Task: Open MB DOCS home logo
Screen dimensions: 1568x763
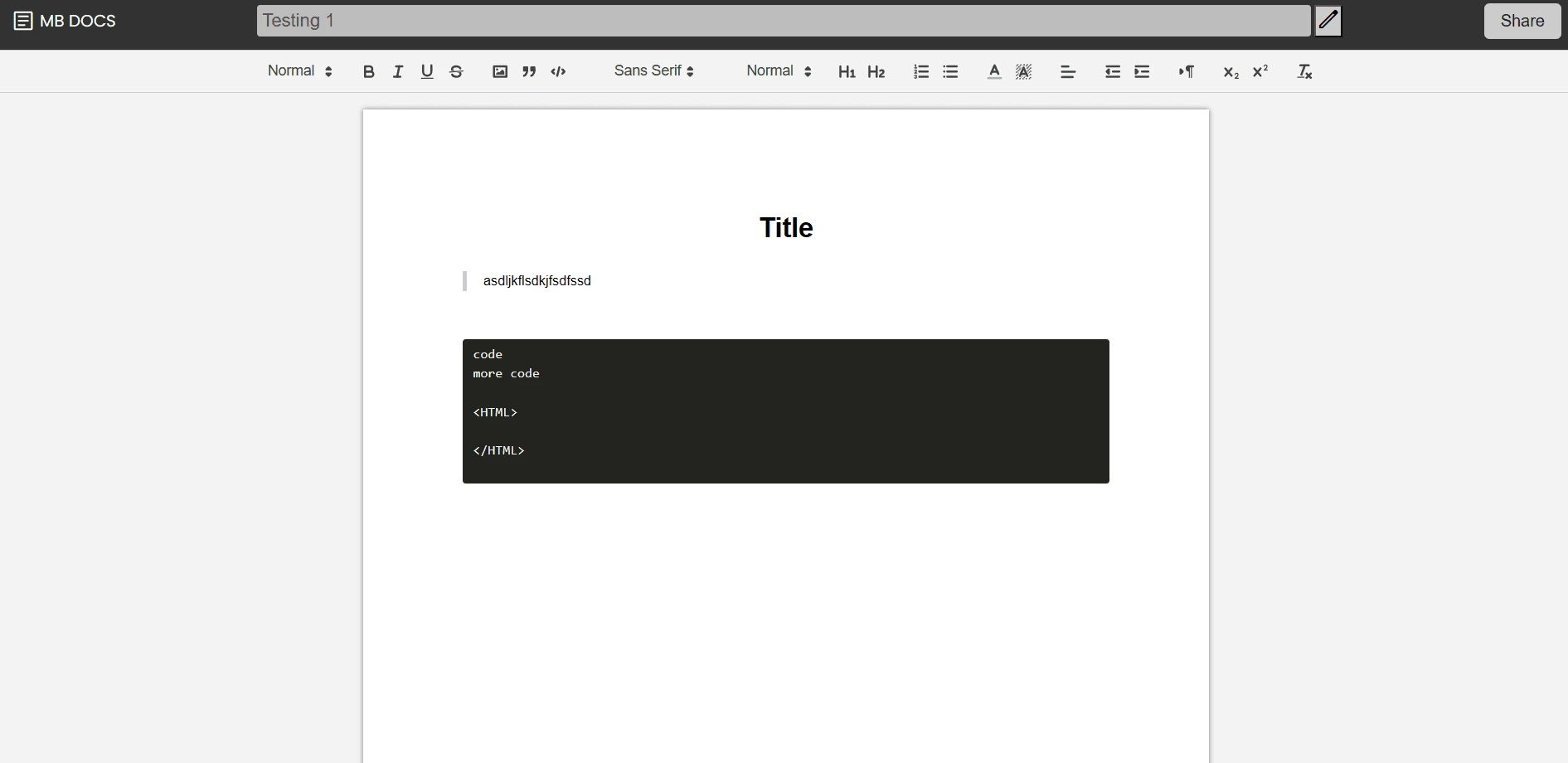Action: click(65, 21)
